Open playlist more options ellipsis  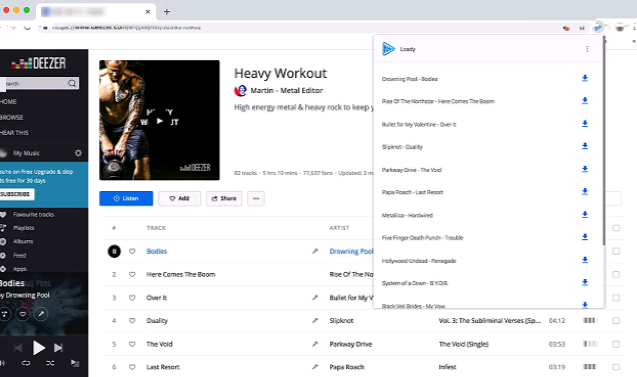coord(256,198)
